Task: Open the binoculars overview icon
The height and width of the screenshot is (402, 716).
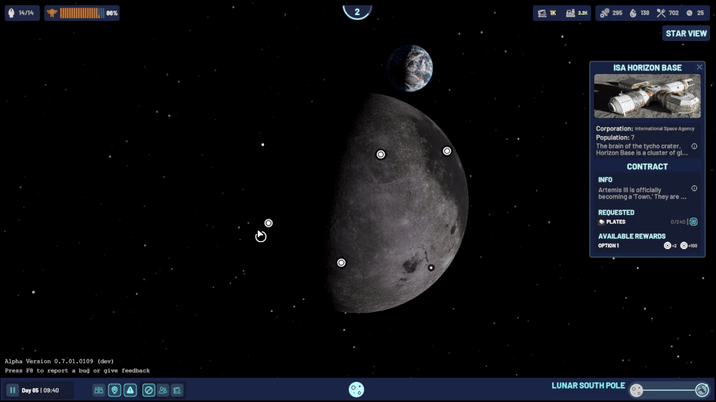Action: [x=99, y=390]
